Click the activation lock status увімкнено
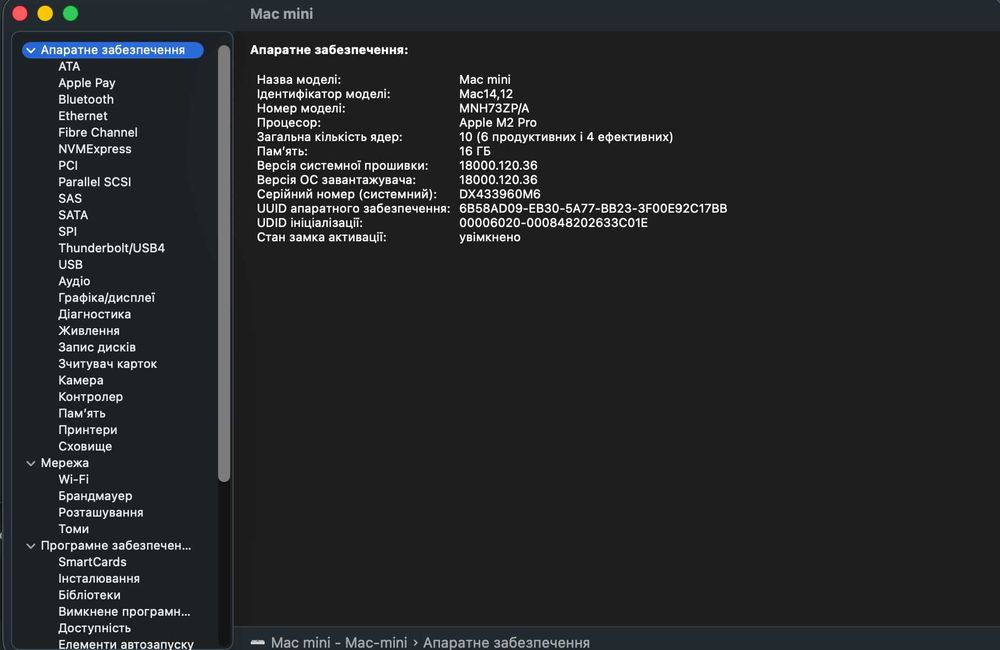The image size is (1000, 650). (x=490, y=237)
